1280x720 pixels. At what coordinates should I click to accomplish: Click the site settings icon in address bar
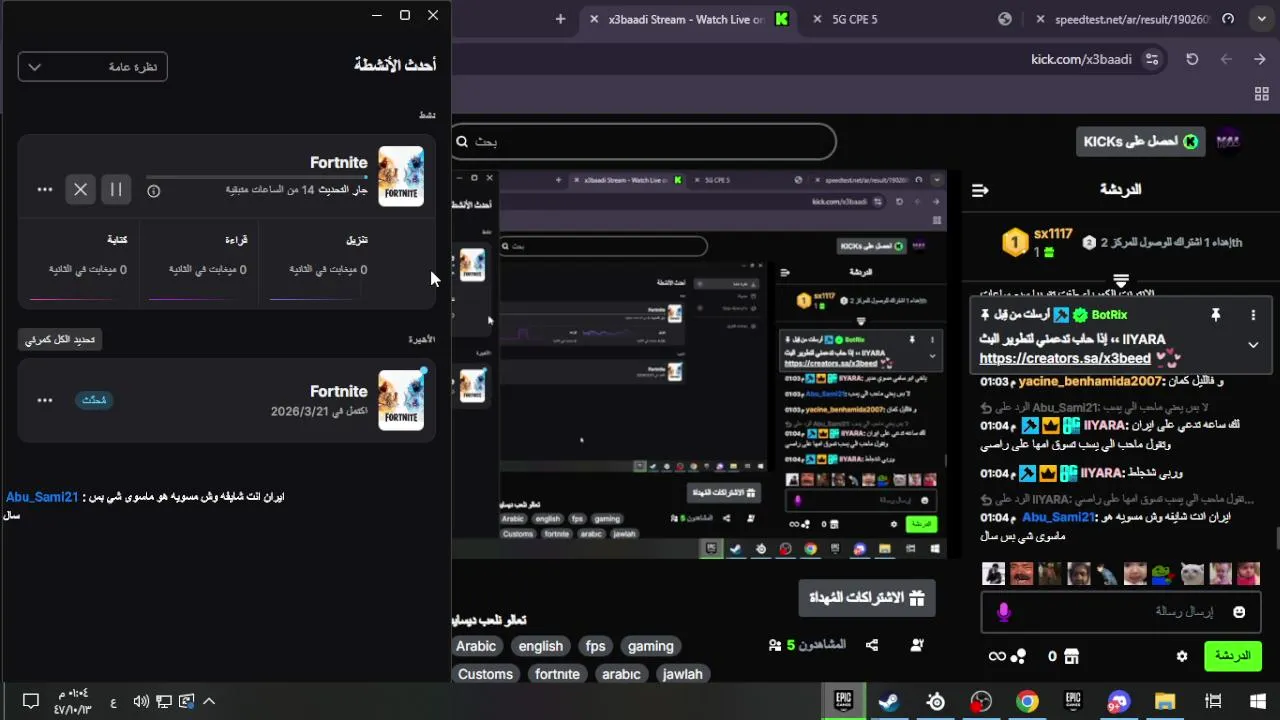pyautogui.click(x=1153, y=59)
